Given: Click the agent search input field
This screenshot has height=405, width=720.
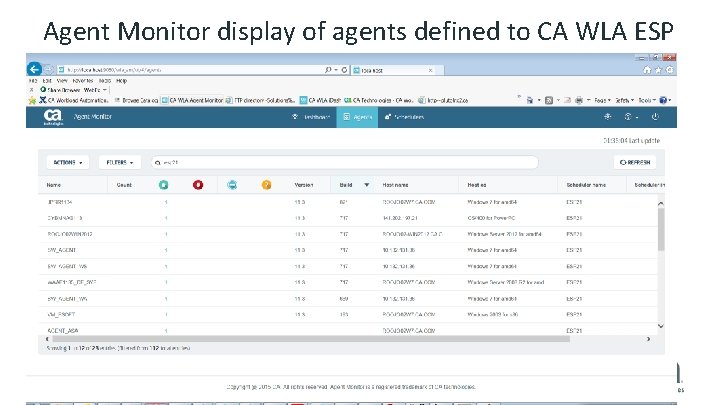Looking at the screenshot, I should pyautogui.click(x=344, y=163).
